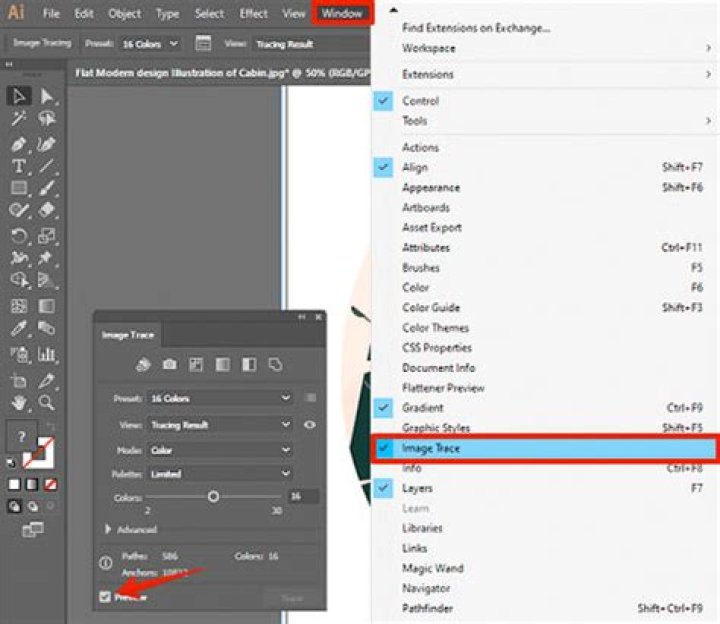Open the Edit menu
Image resolution: width=720 pixels, height=624 pixels.
[84, 13]
